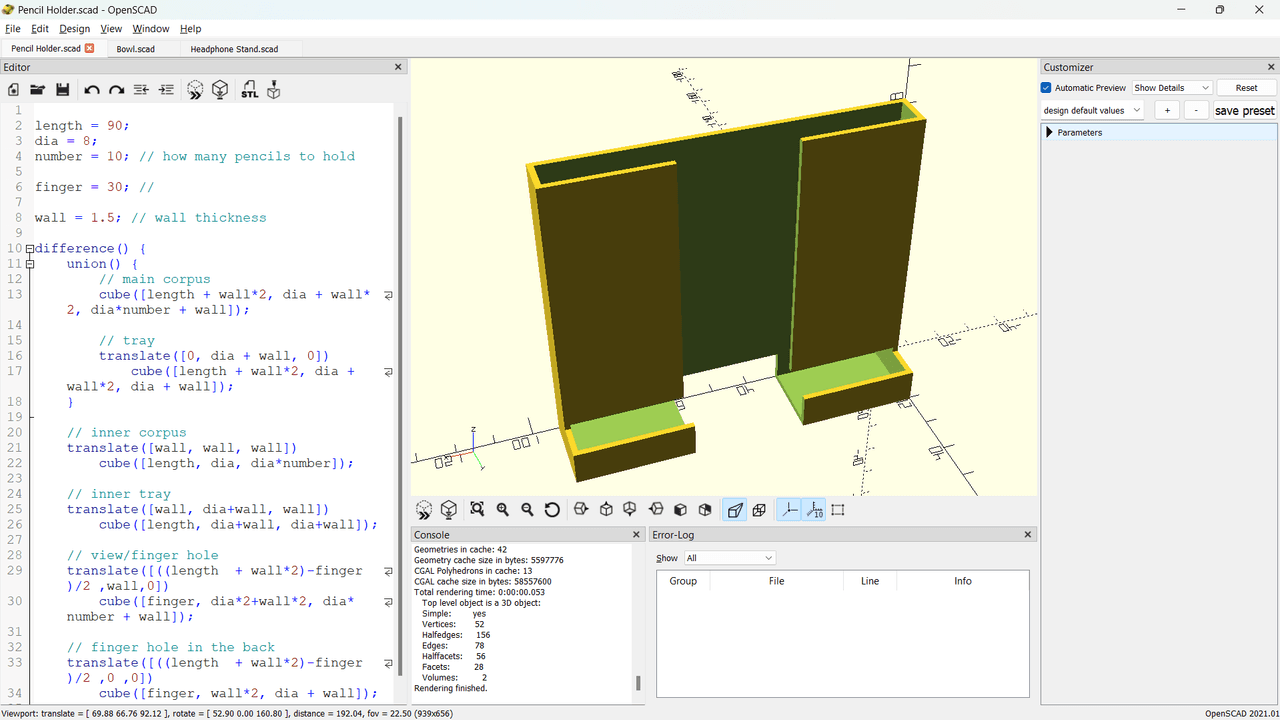Viewport: 1280px width, 720px height.
Task: Click View All icon below the viewport
Action: point(477,510)
